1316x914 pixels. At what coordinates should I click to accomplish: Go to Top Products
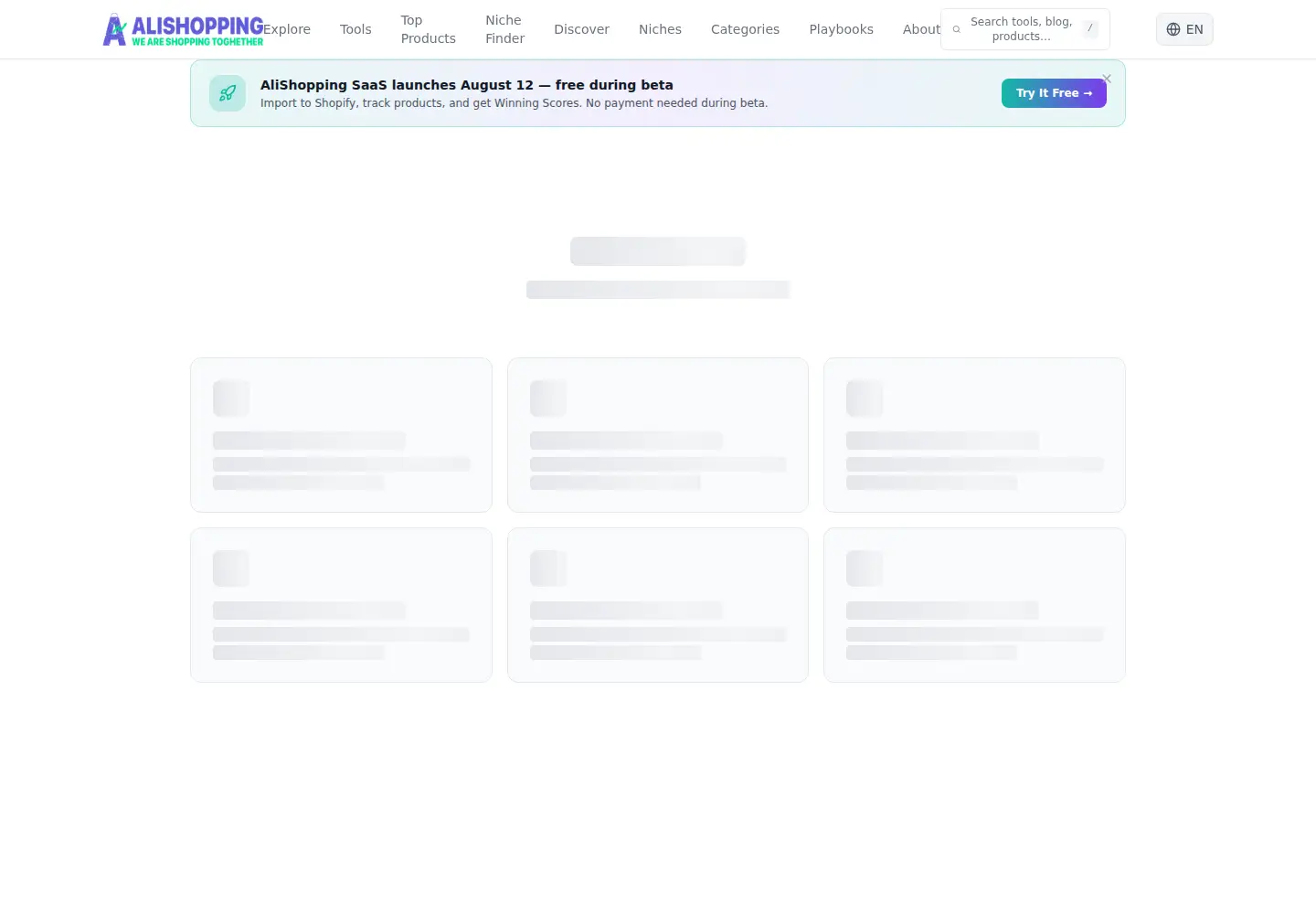pyautogui.click(x=429, y=29)
